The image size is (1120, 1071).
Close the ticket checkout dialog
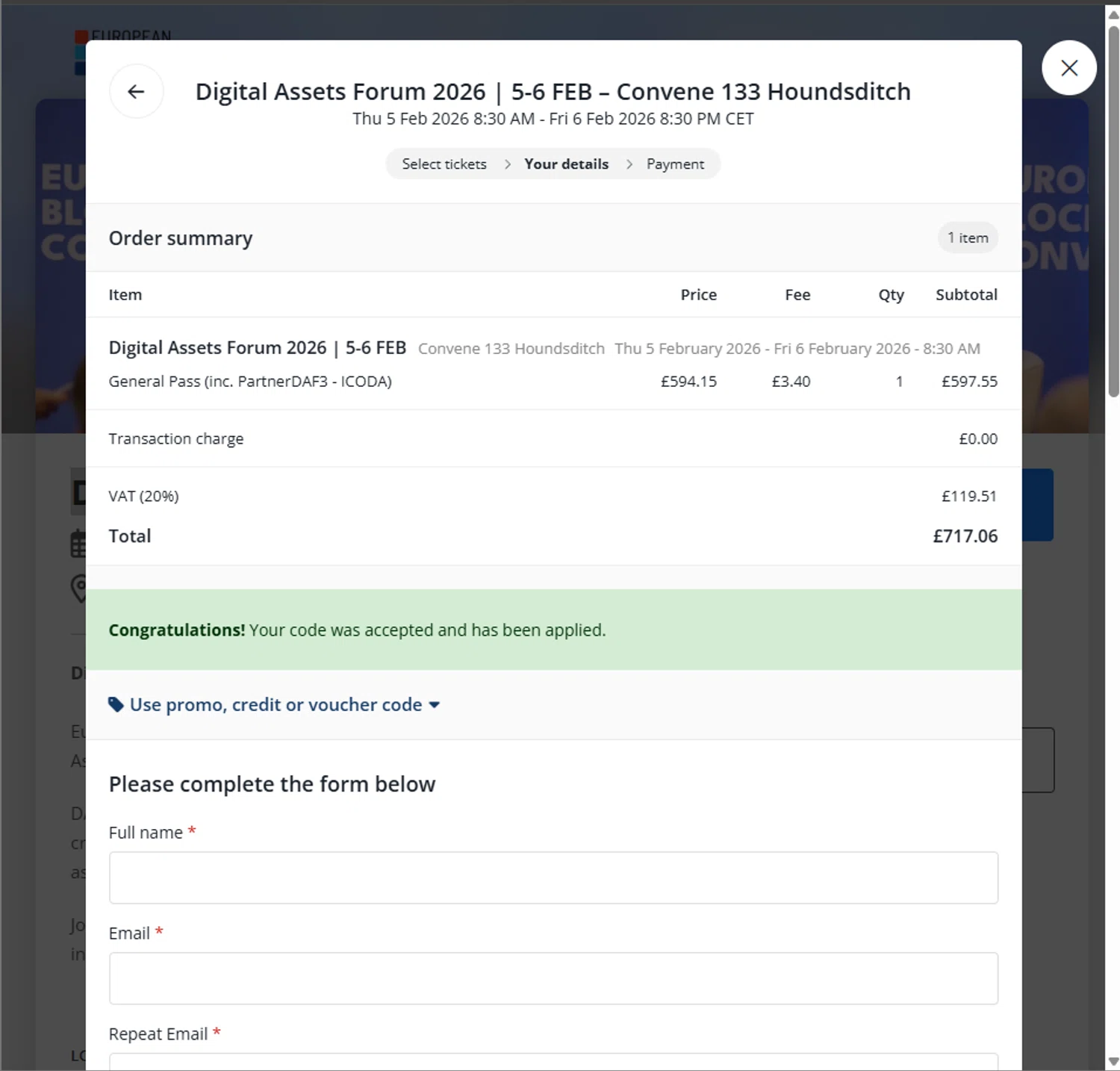[x=1069, y=68]
